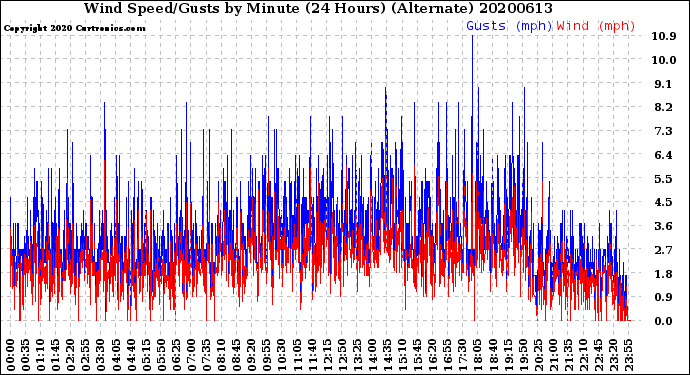Click the 23:55 time label on x-axis
The image size is (690, 375).
628,355
